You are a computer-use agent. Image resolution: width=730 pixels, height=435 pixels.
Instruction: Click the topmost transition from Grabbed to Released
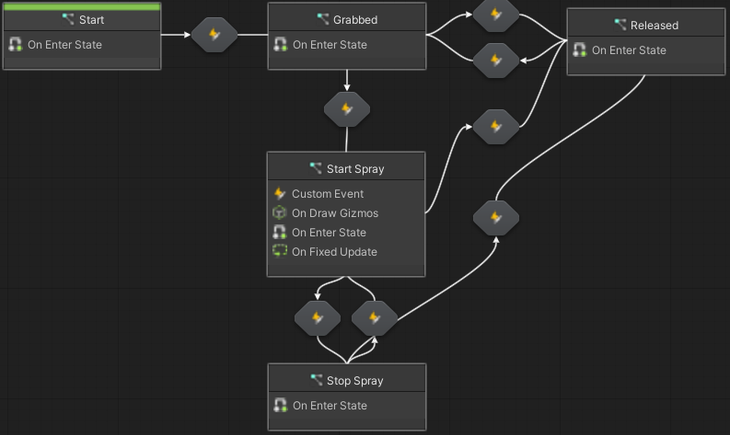coord(495,13)
